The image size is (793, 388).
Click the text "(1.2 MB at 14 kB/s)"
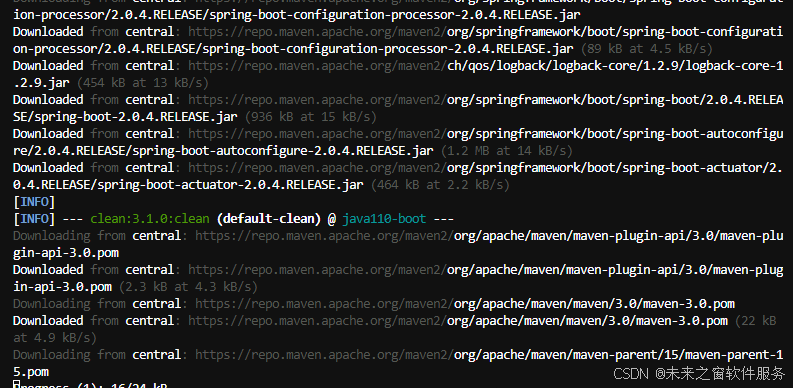coord(507,151)
